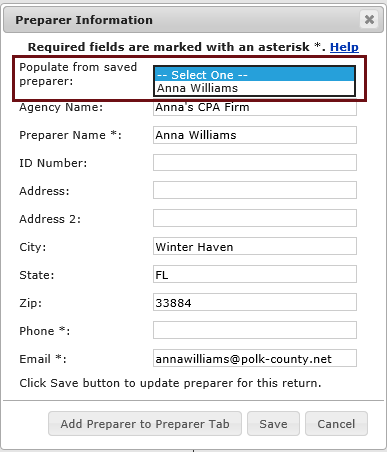Click the State field showing FL

255,274
